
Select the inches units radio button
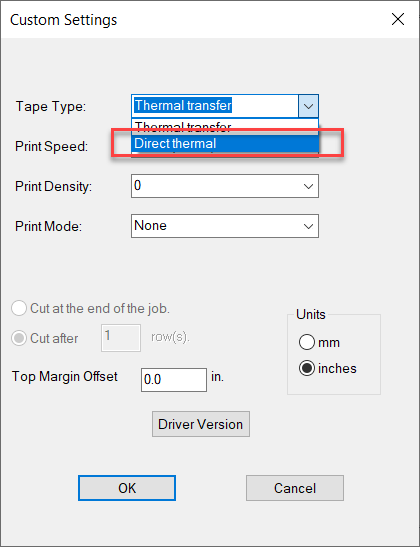(x=307, y=368)
